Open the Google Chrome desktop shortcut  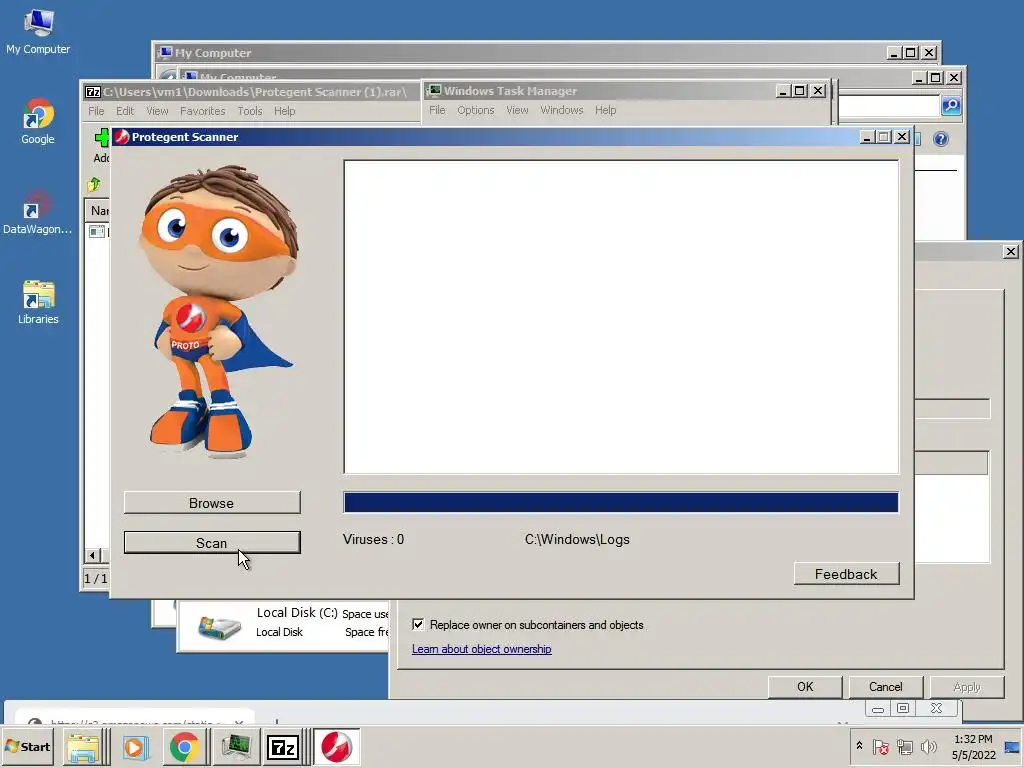point(38,121)
